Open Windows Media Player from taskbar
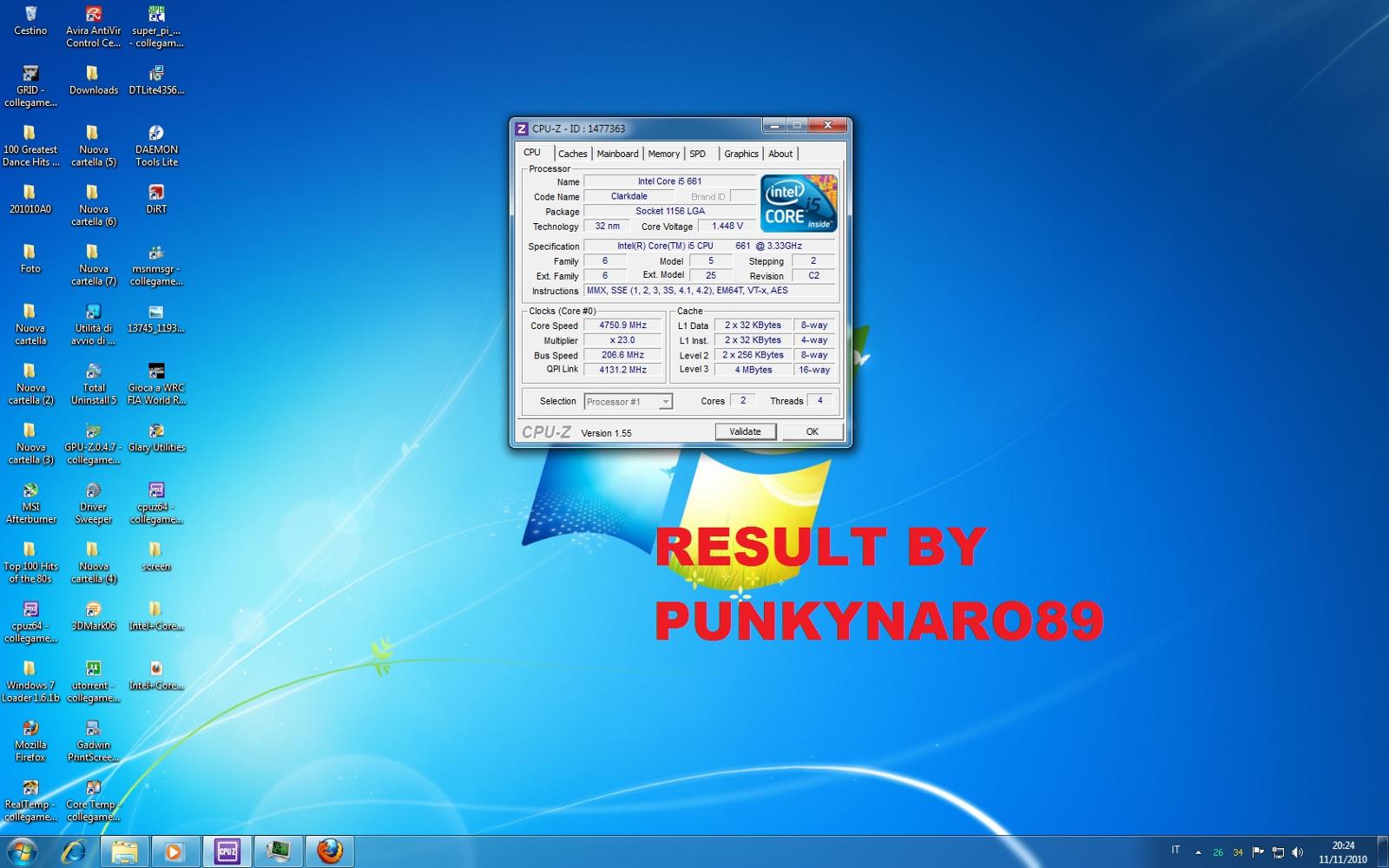Screen dimensions: 1389x868 tap(174, 852)
